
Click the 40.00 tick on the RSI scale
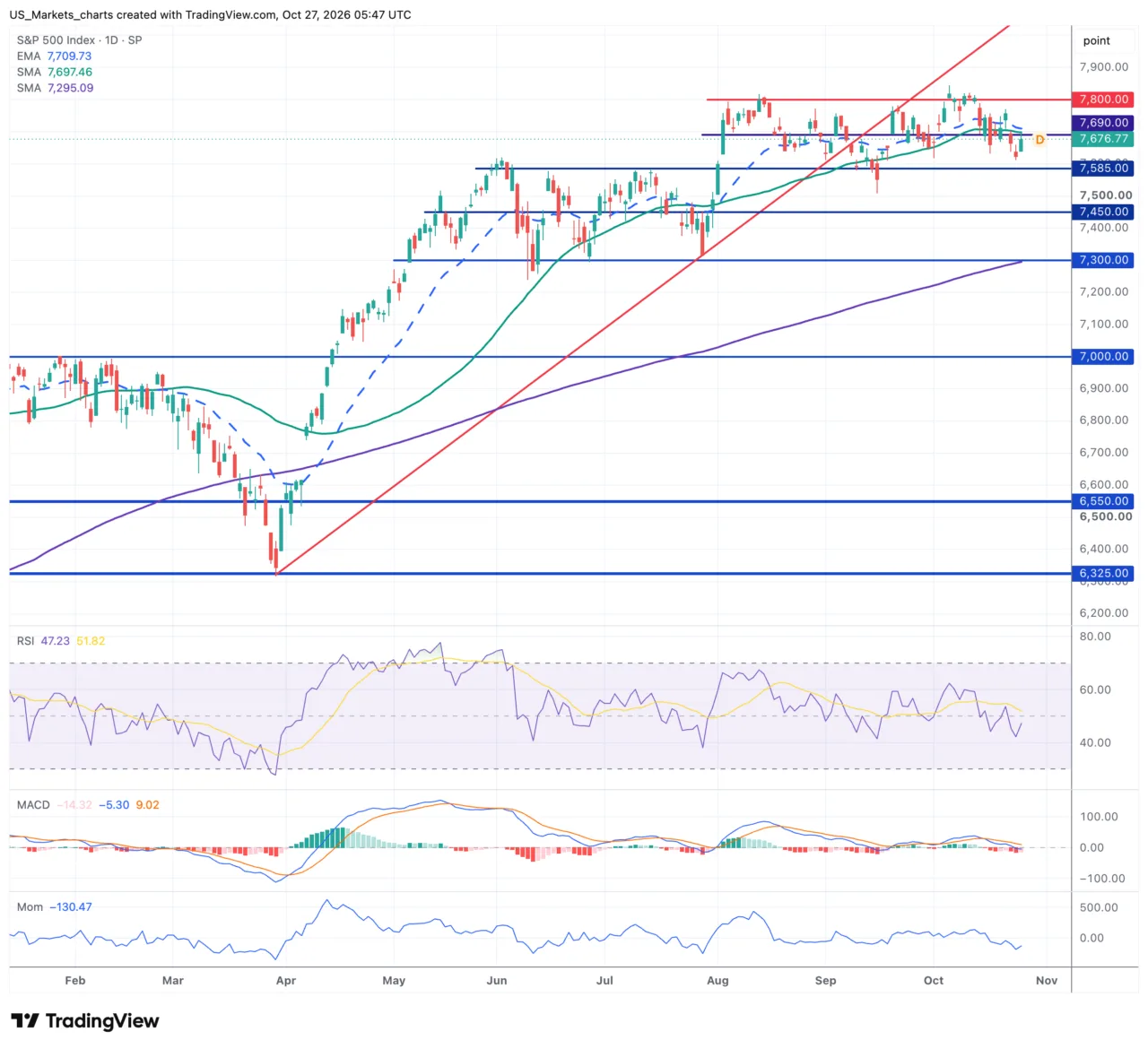coord(1096,743)
